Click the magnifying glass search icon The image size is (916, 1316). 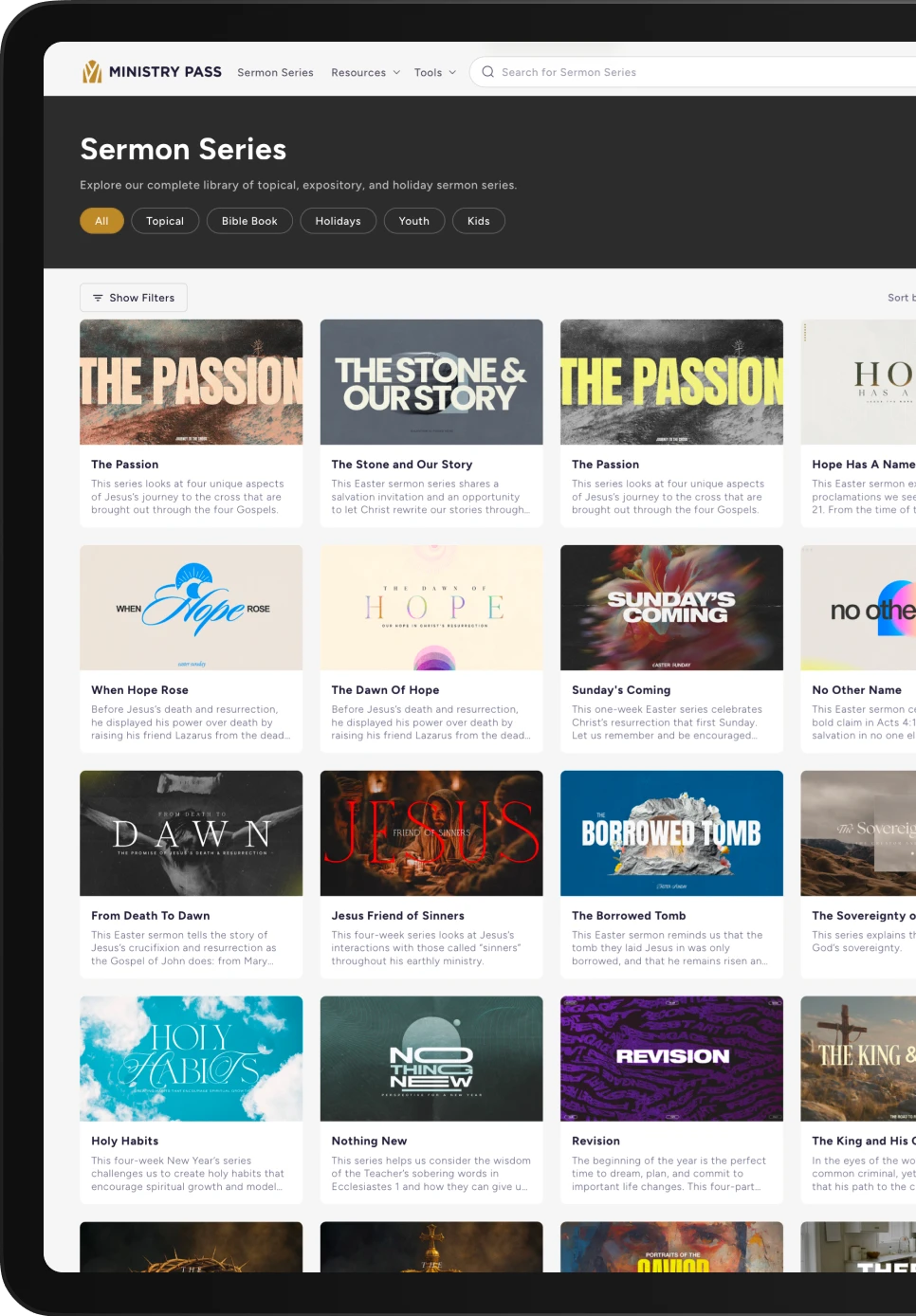point(487,72)
